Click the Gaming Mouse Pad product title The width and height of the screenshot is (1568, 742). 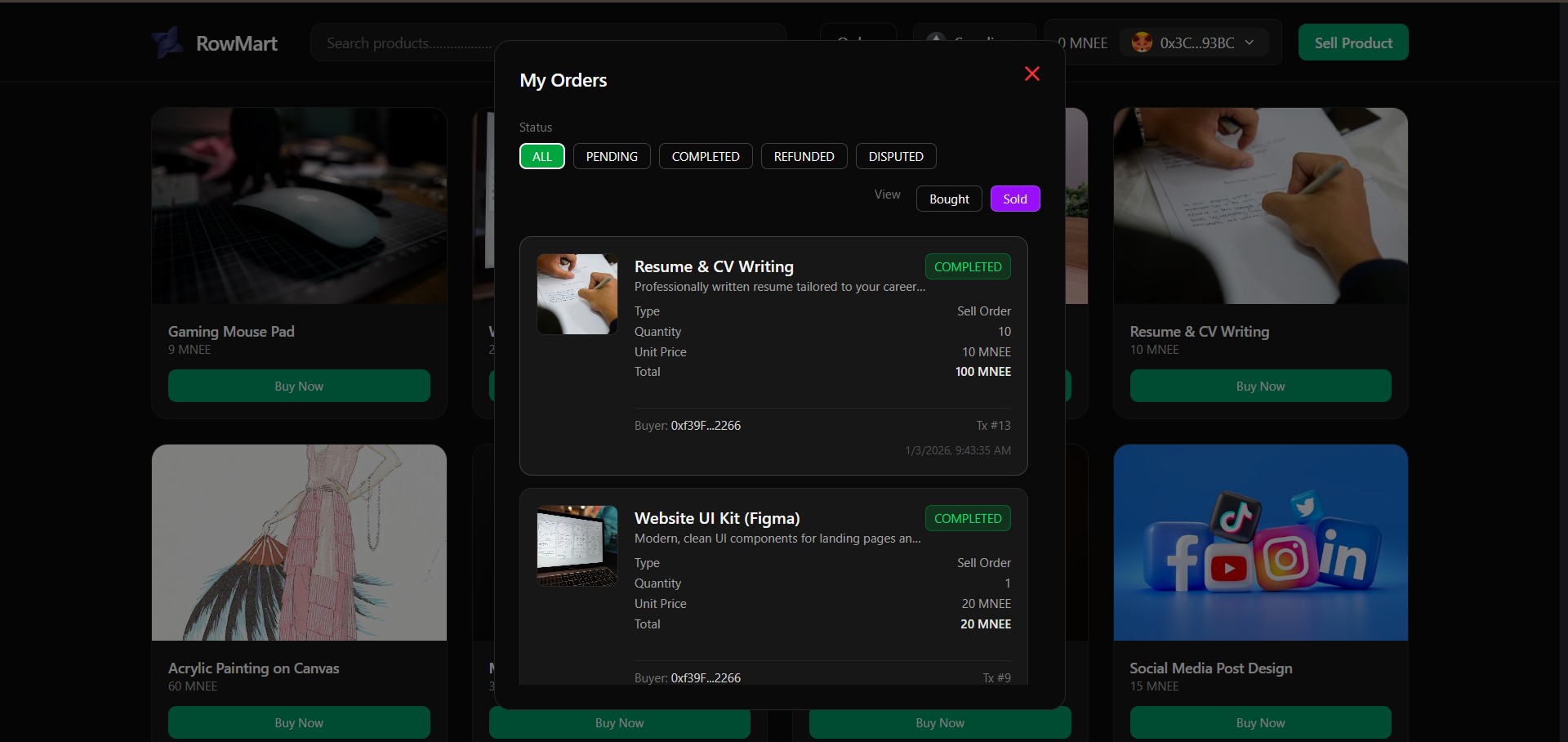tap(231, 331)
